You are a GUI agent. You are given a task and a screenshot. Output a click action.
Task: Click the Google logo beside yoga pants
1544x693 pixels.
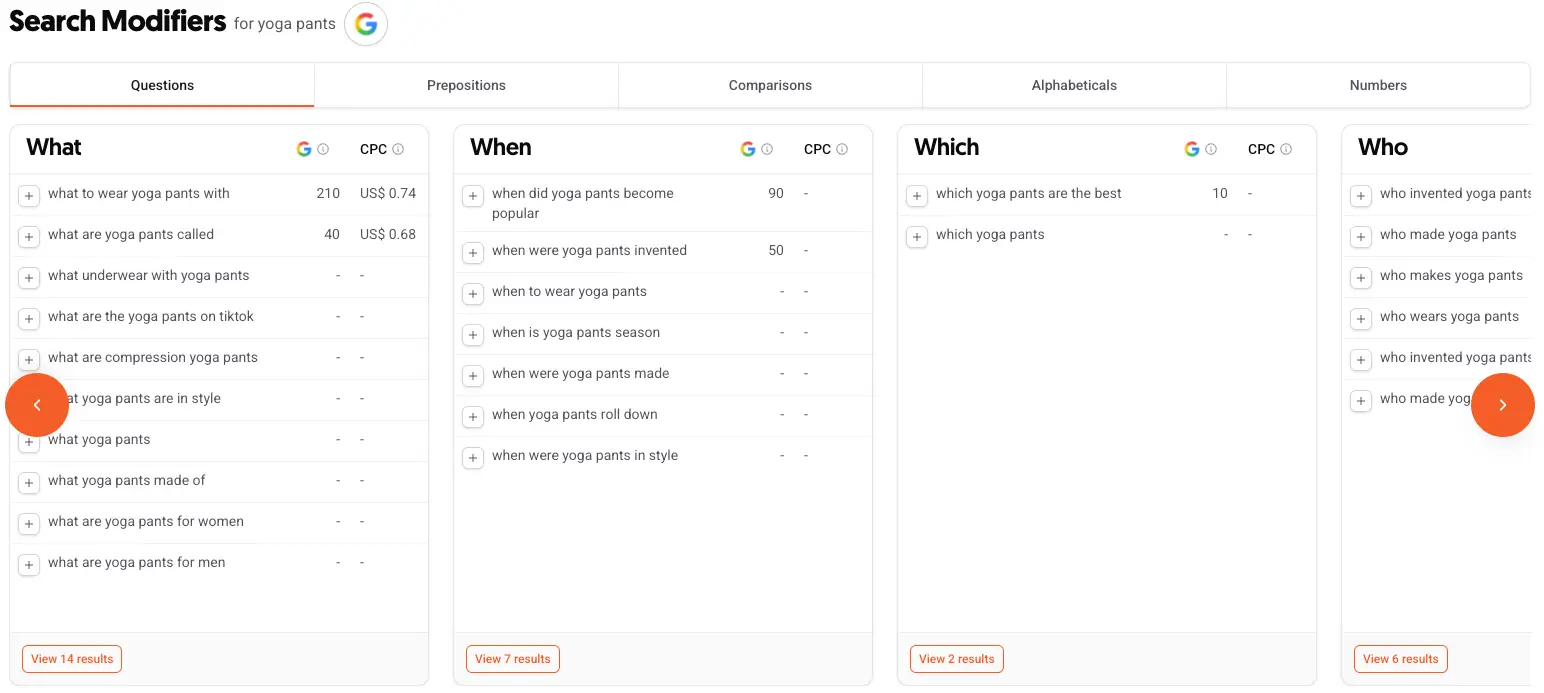(366, 24)
